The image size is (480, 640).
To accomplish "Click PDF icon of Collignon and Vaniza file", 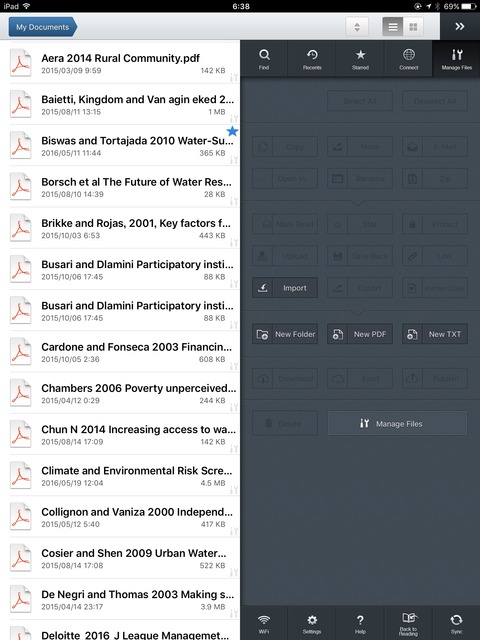I will 21,516.
